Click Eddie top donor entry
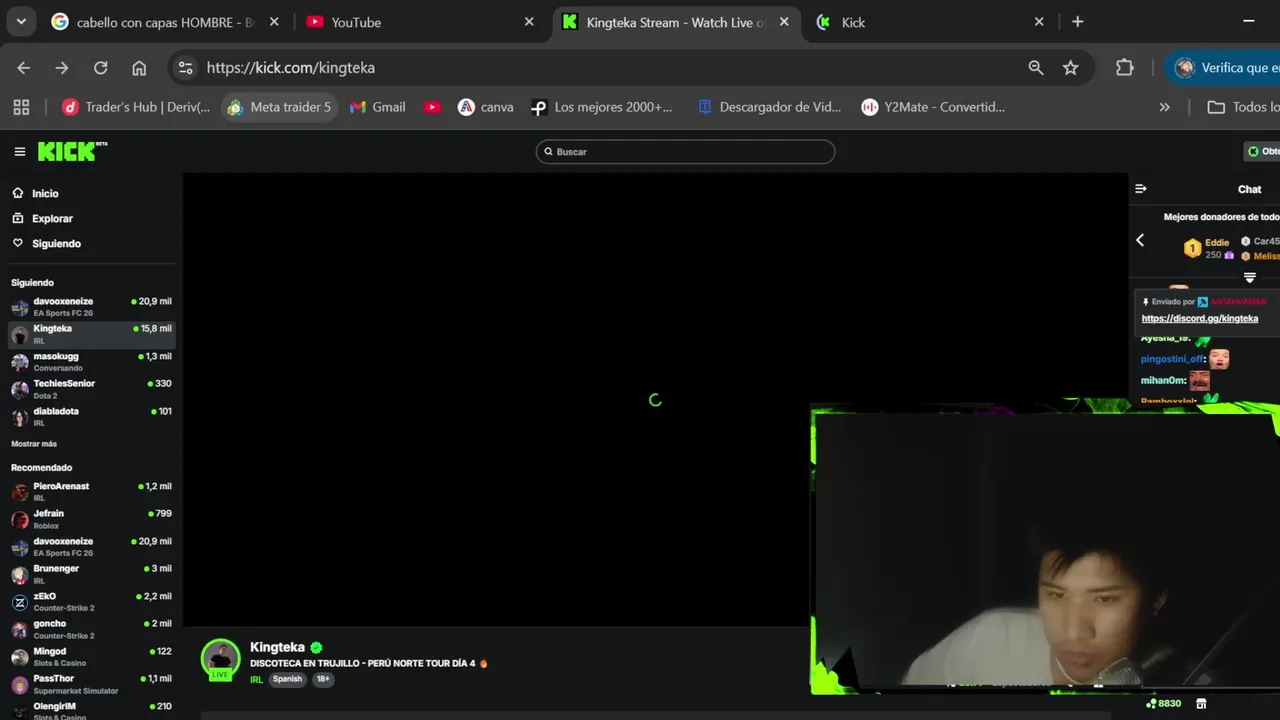Image resolution: width=1280 pixels, height=720 pixels. coord(1208,248)
